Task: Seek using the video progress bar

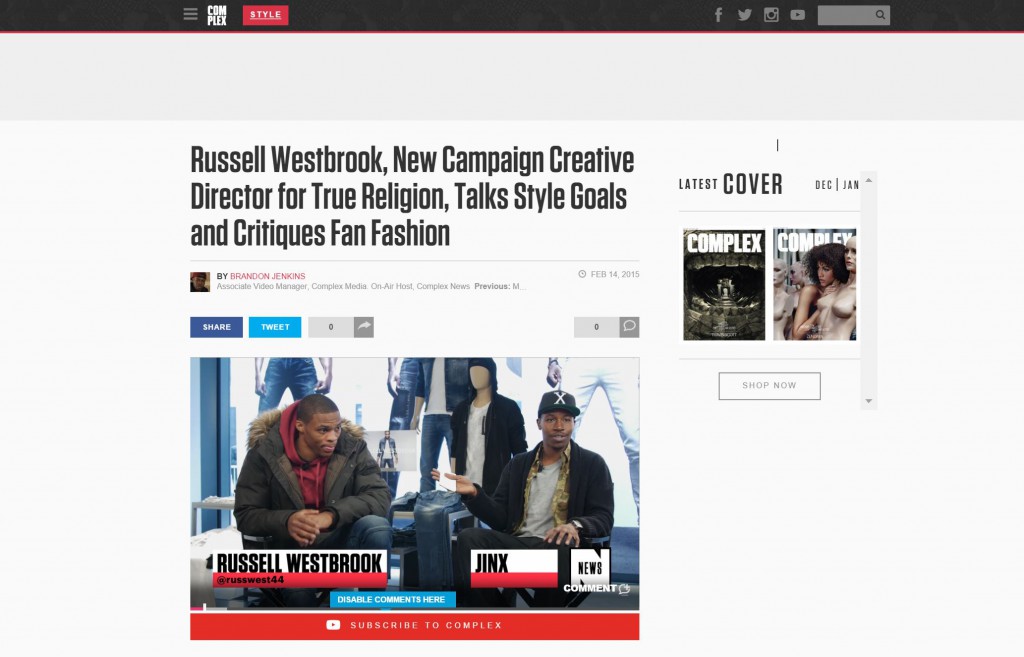Action: click(415, 609)
